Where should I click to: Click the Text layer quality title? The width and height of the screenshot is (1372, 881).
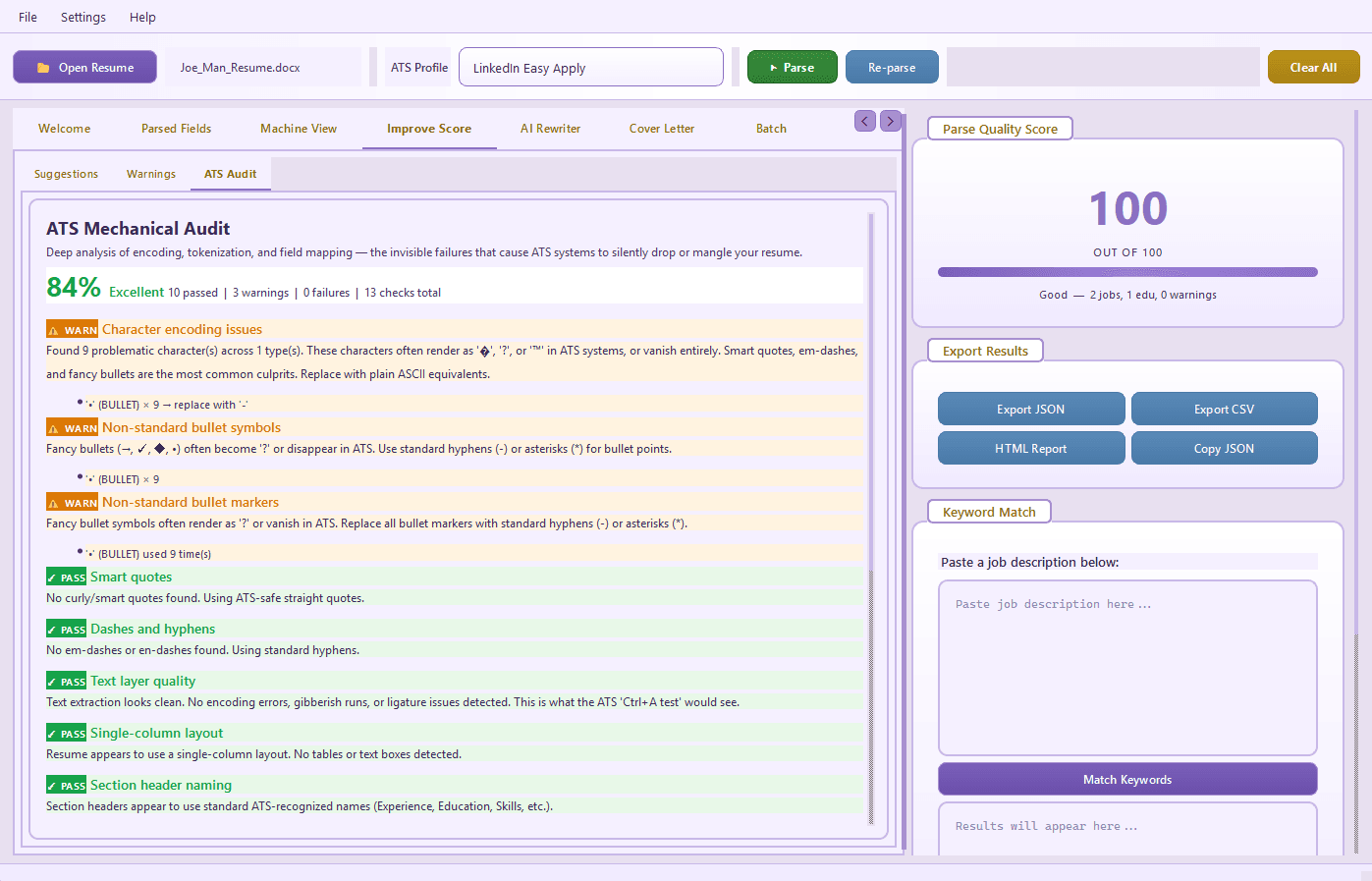[143, 682]
